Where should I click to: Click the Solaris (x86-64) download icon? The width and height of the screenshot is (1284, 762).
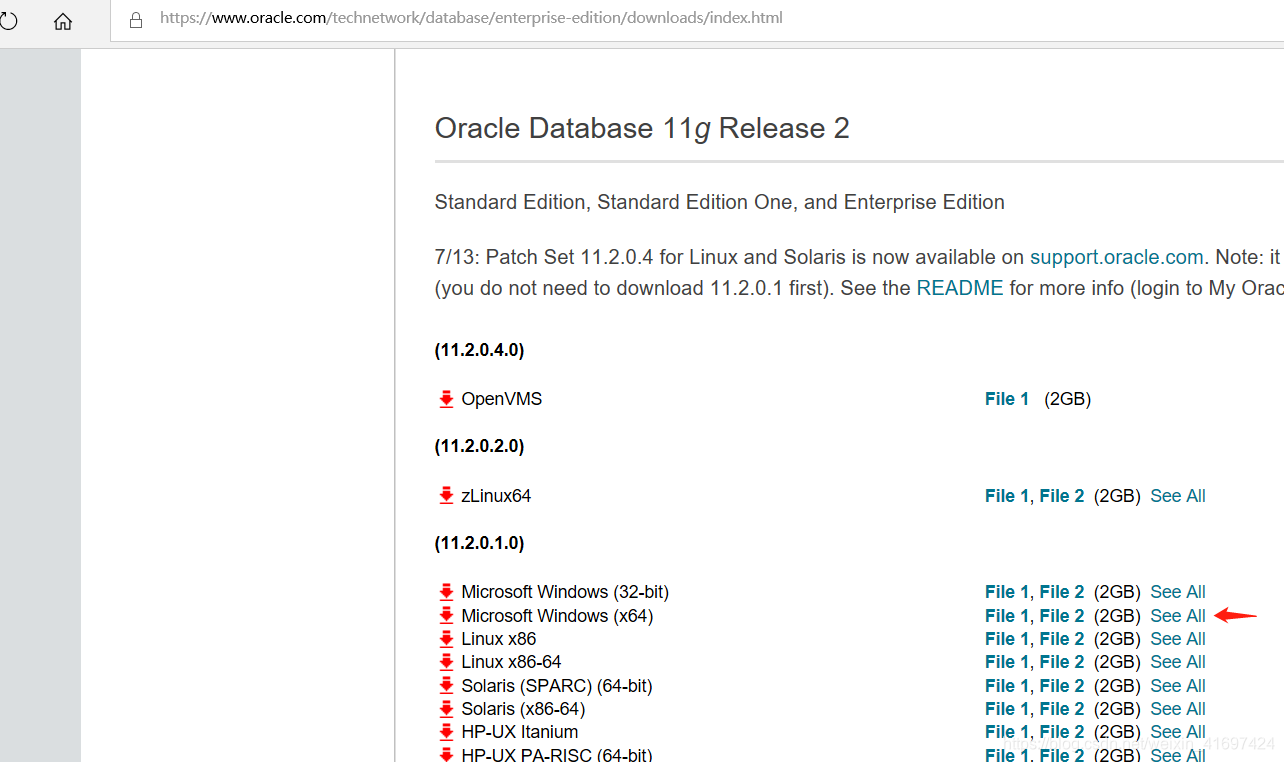tap(446, 709)
